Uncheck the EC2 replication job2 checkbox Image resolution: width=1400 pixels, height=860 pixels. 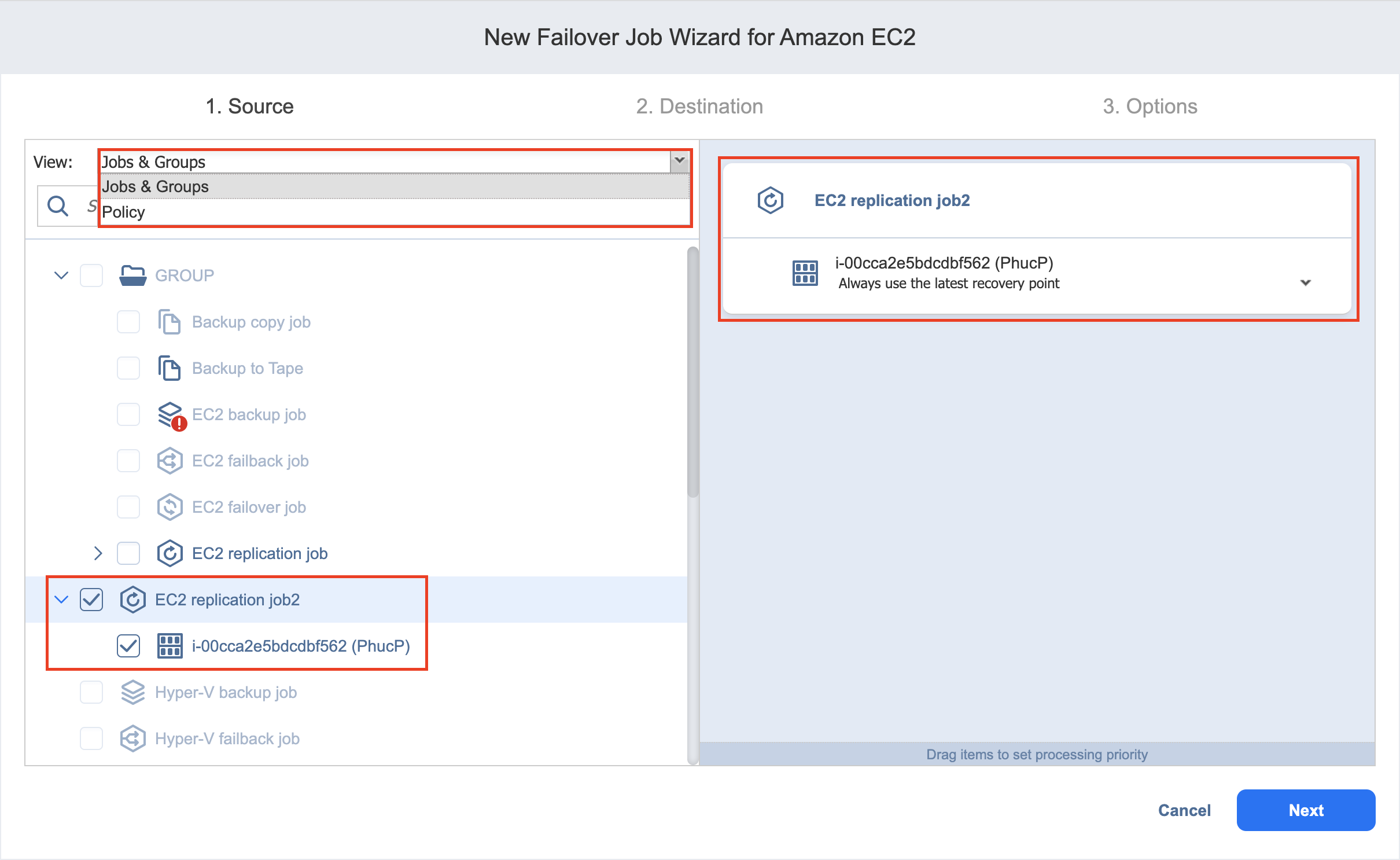point(91,600)
